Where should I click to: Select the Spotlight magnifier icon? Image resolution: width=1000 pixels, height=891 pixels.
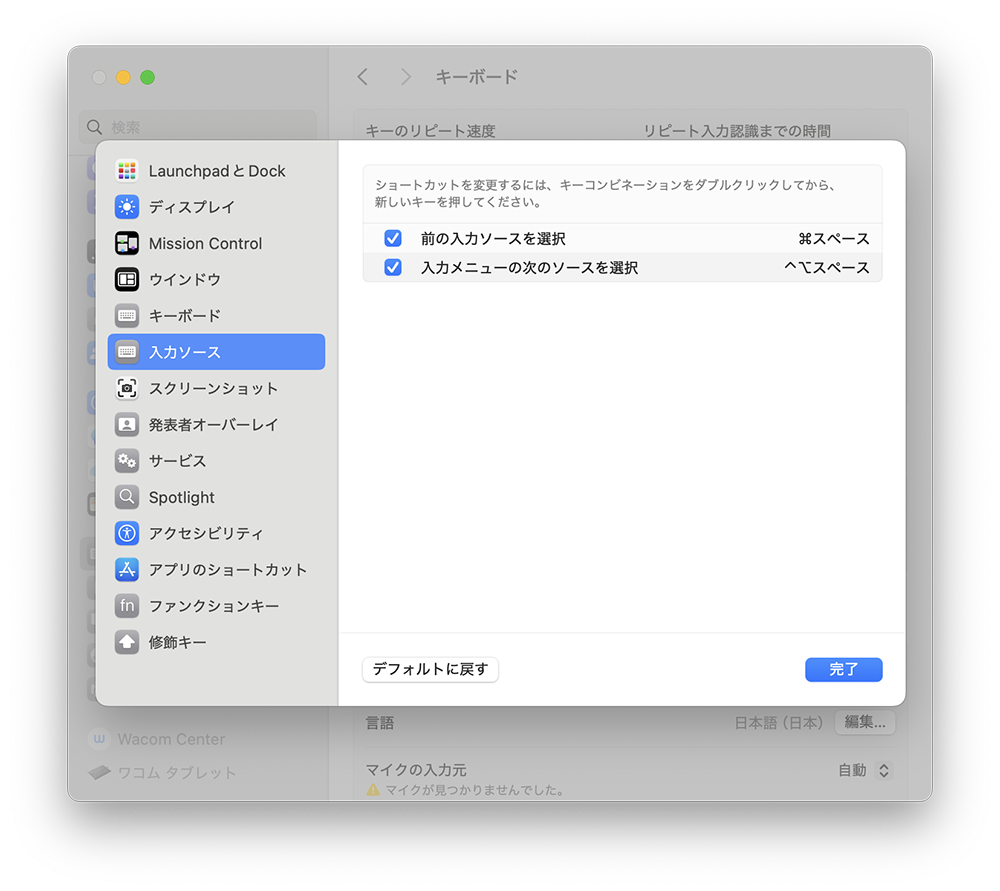(127, 497)
